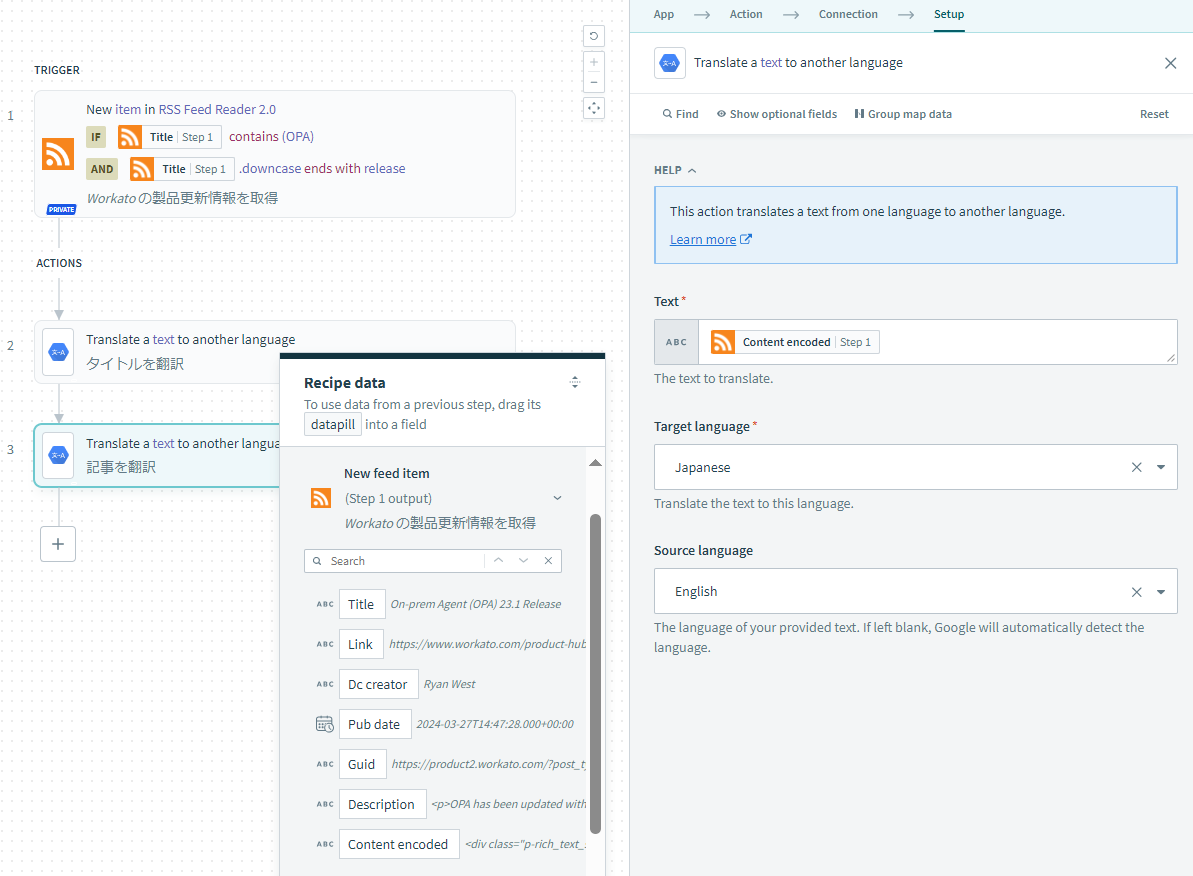Click the sample datapill in Recipe data hint
Screen dimensions: 1193x876
332,425
